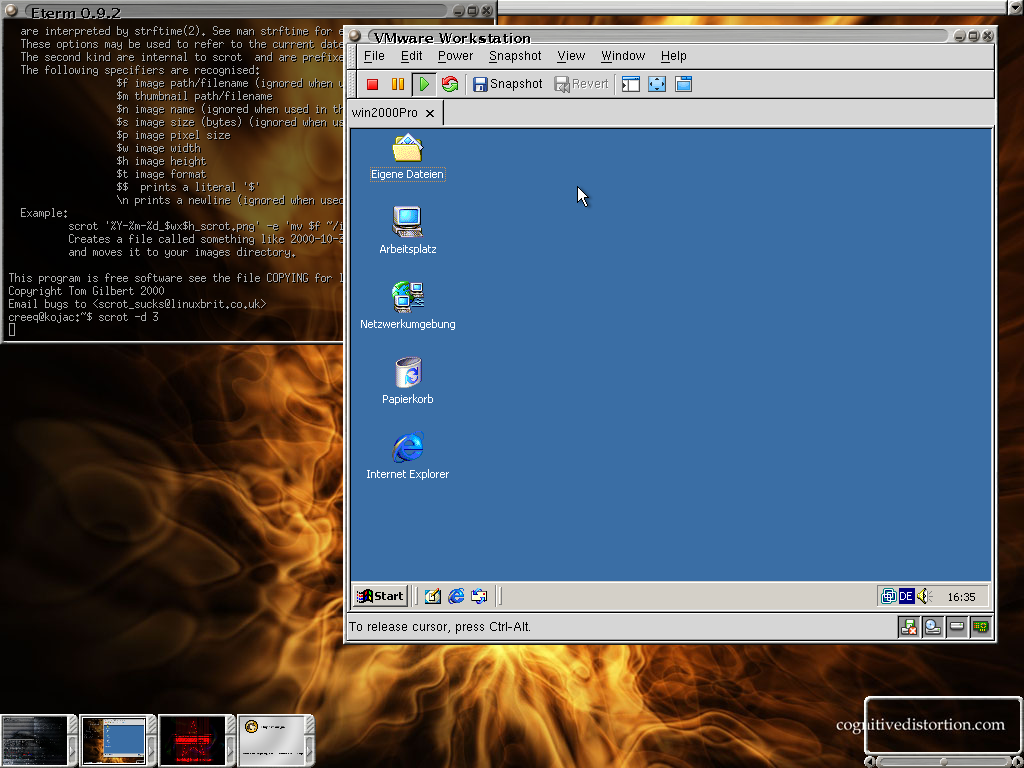Viewport: 1024px width, 768px height.
Task: Open the File menu in VMware
Action: (x=374, y=56)
